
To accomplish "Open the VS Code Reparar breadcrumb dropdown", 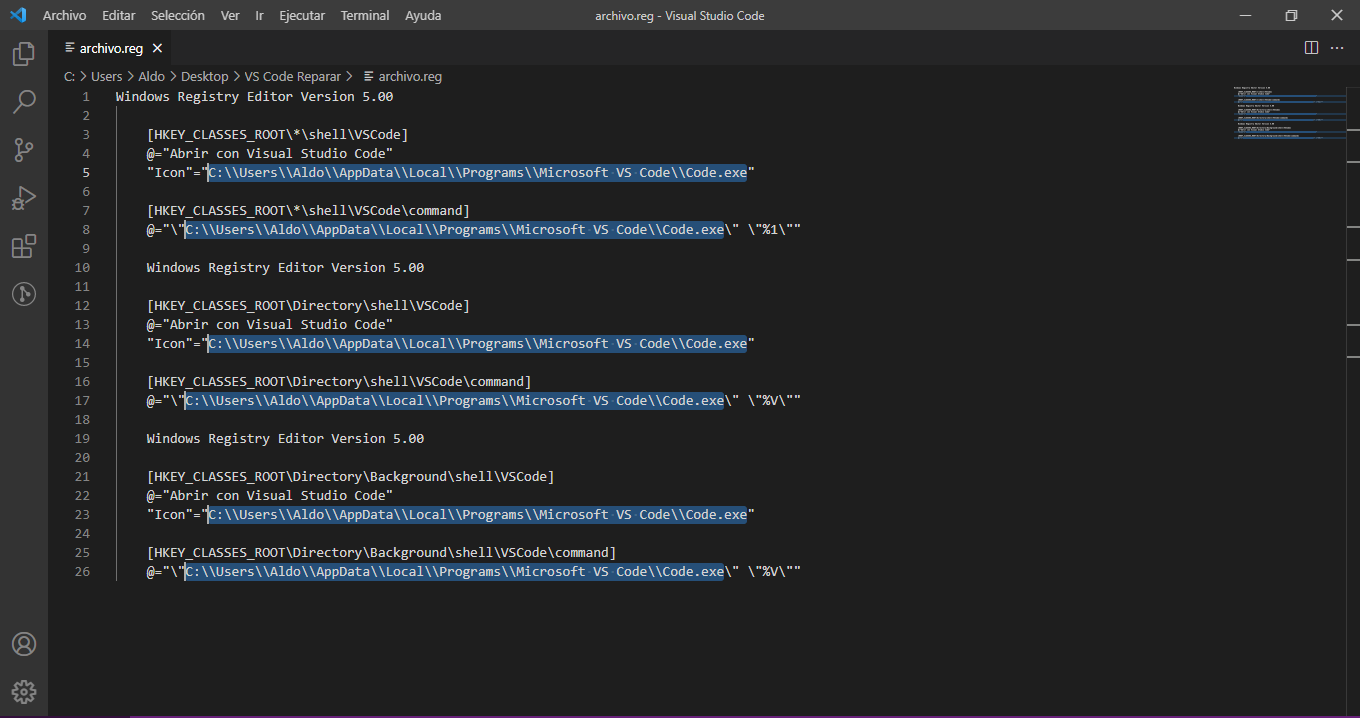I will point(293,76).
